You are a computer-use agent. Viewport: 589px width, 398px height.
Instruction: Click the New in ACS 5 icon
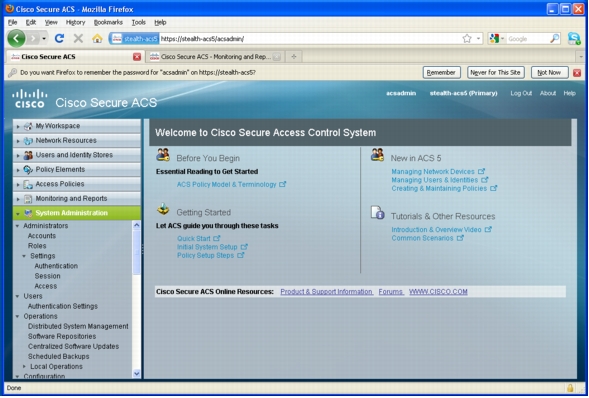tap(377, 155)
